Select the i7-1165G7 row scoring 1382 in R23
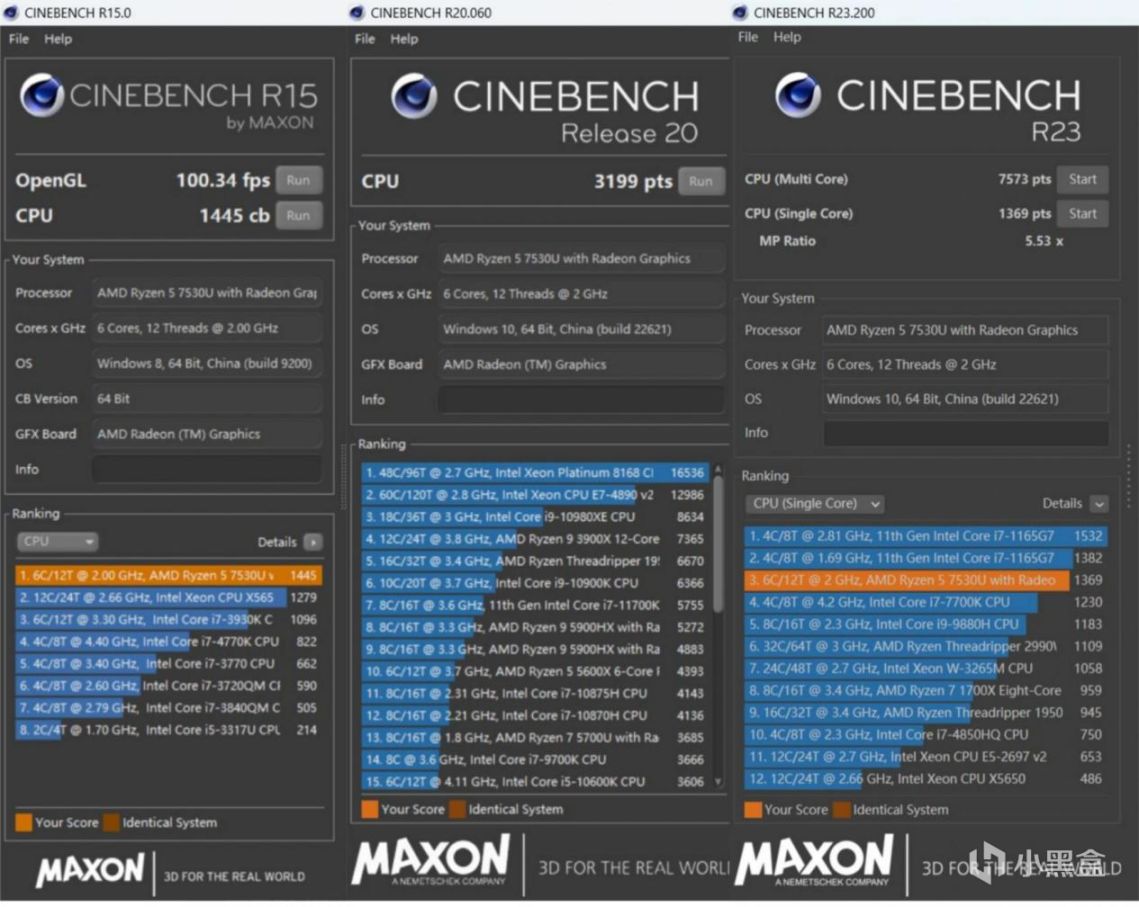Image resolution: width=1139 pixels, height=907 pixels. (x=925, y=558)
